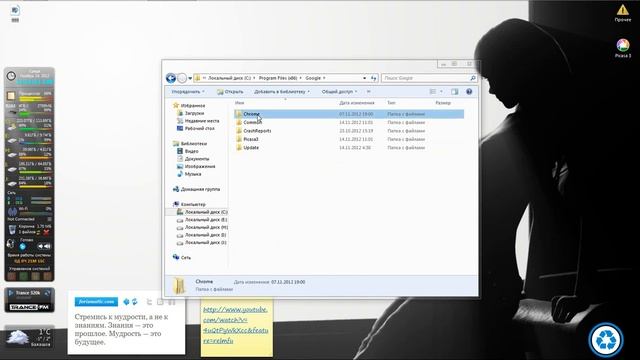
Task: Select the CrashReports folder
Action: (253, 131)
